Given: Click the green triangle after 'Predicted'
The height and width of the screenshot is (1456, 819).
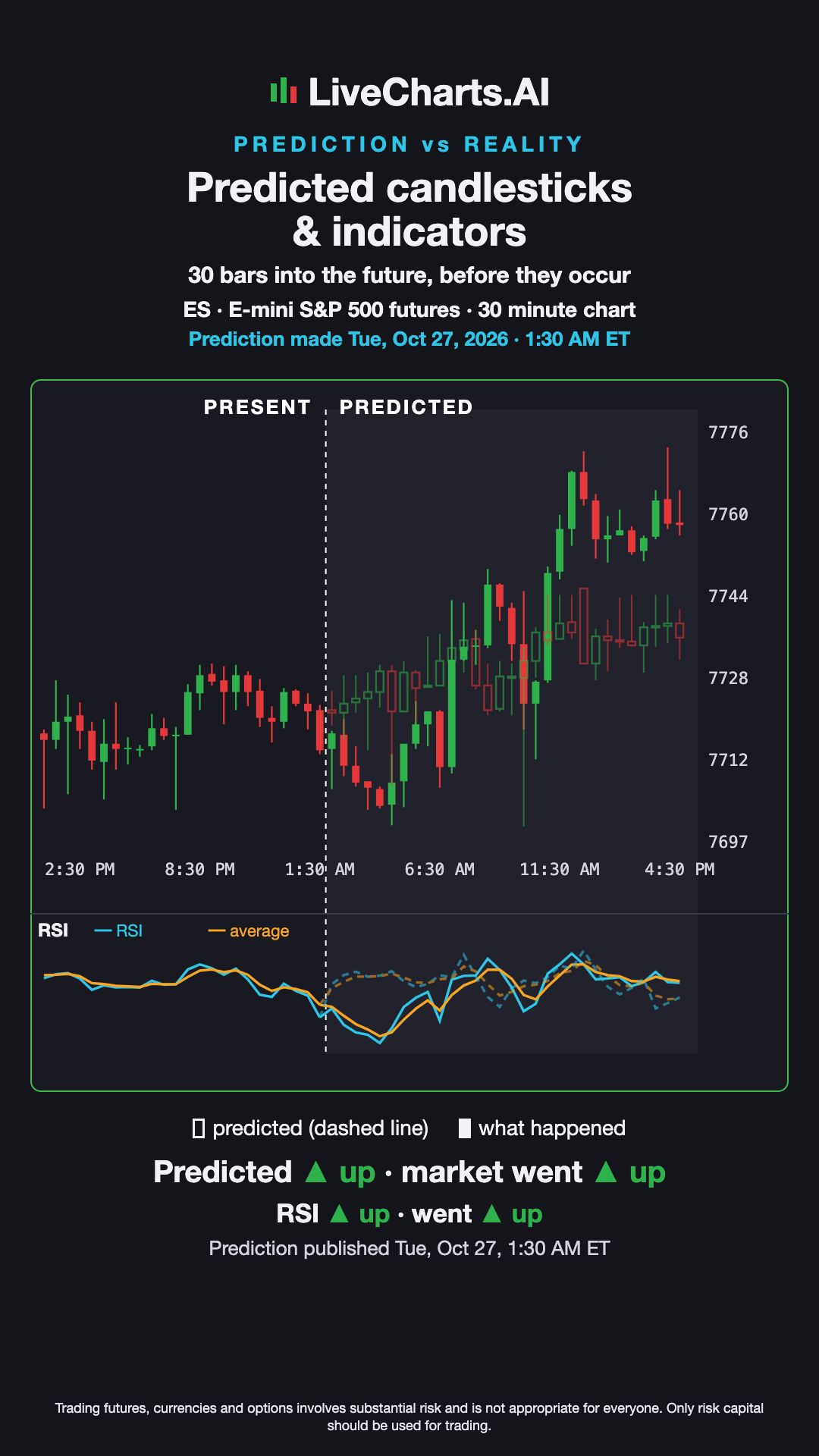Looking at the screenshot, I should click(315, 1172).
